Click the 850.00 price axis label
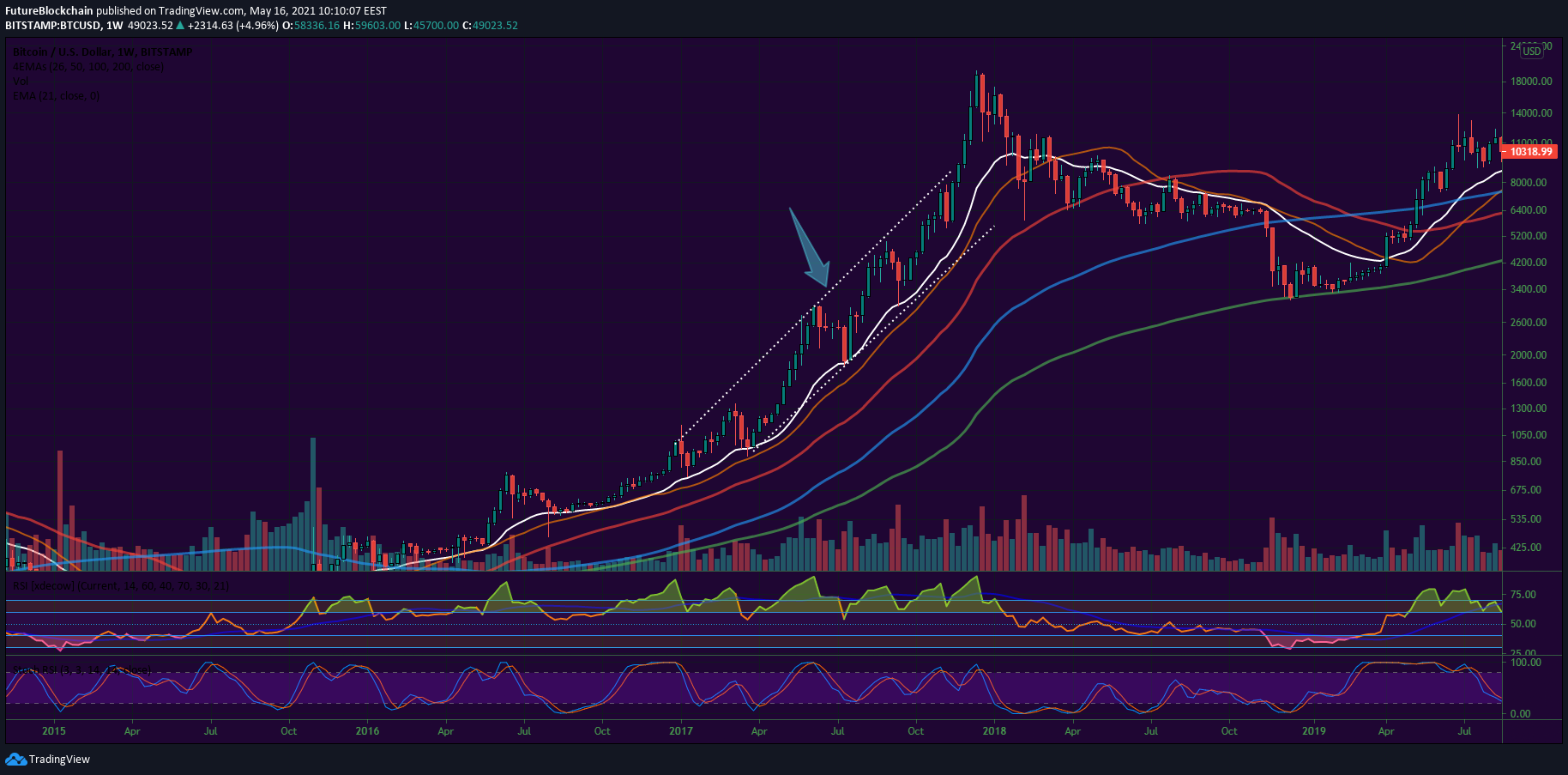 [x=1526, y=462]
